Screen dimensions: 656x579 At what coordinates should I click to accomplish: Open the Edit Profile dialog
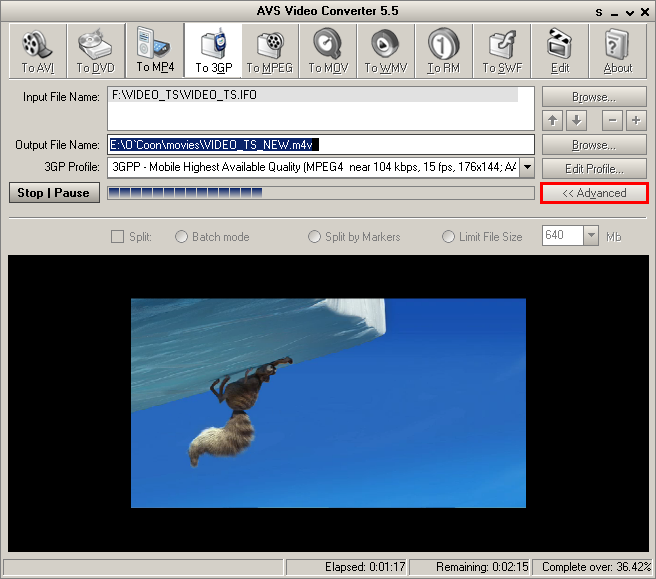point(594,169)
